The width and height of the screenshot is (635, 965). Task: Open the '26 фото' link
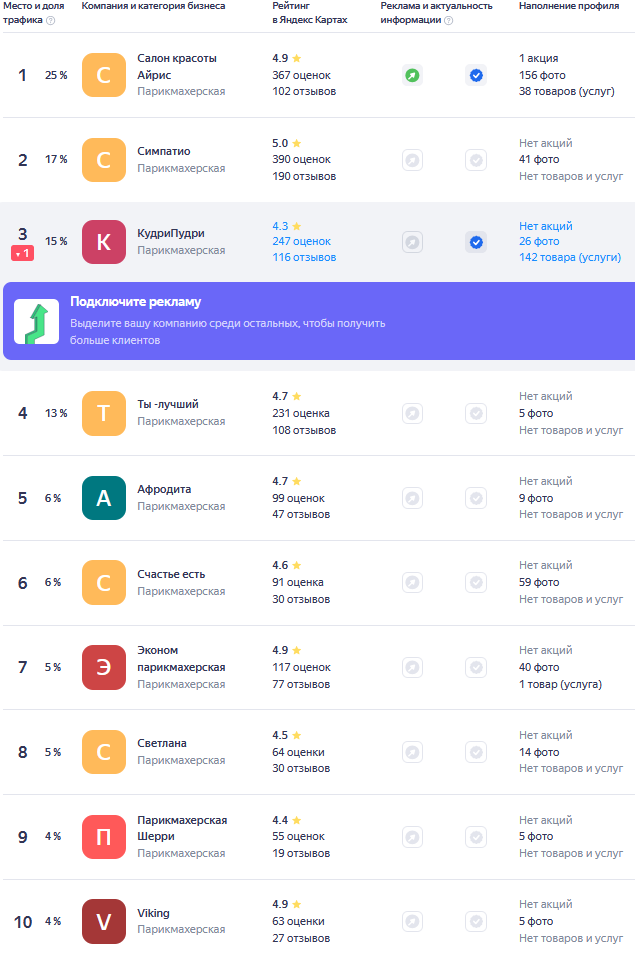[539, 241]
